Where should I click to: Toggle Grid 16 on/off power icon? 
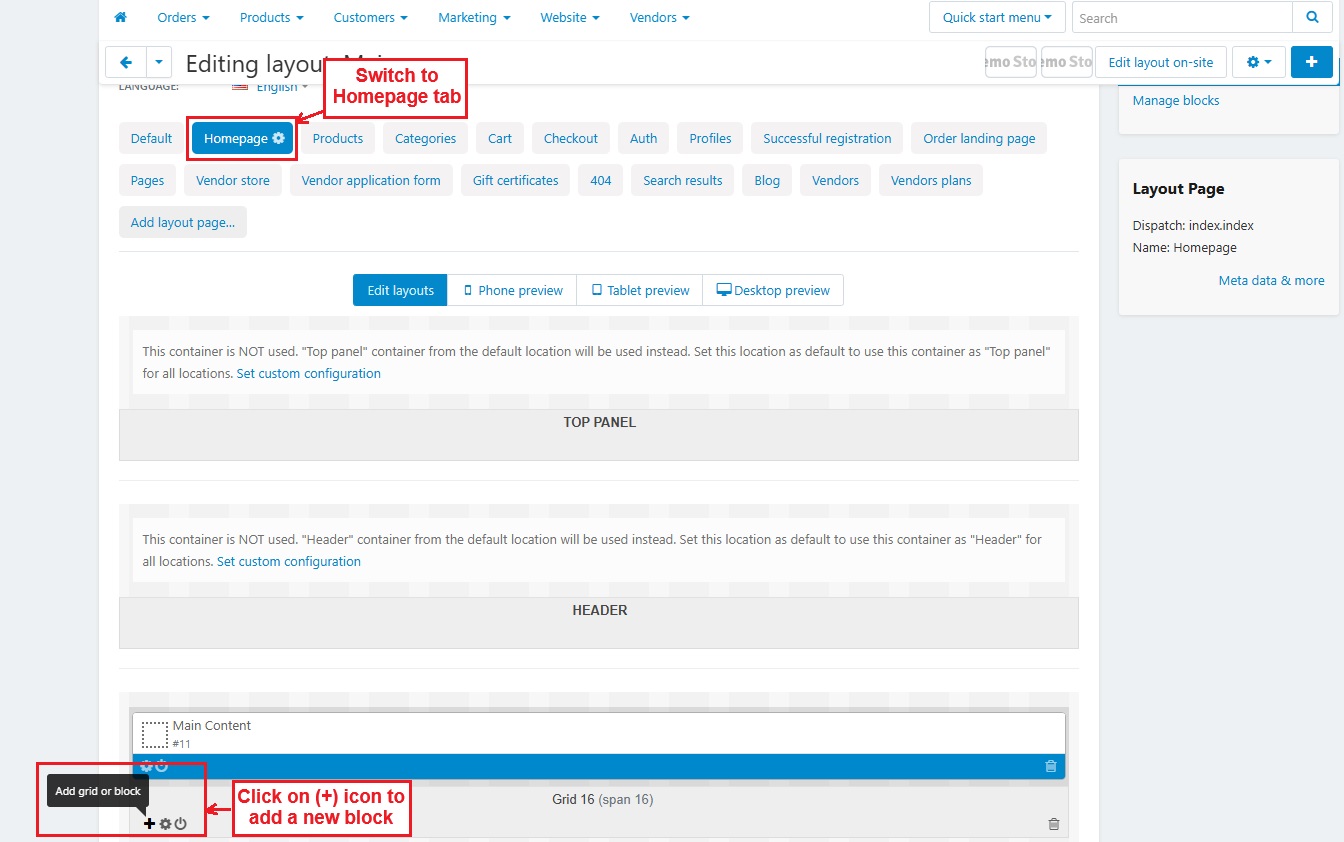pos(181,824)
